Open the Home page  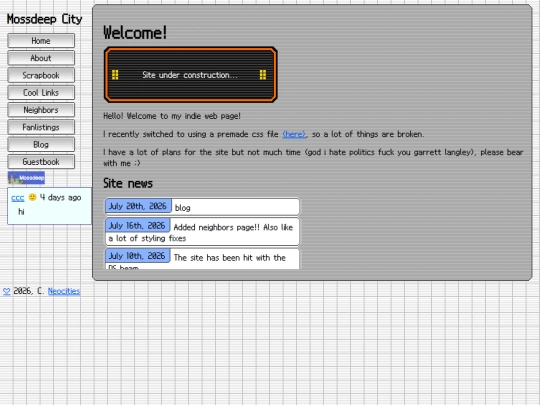pos(41,41)
